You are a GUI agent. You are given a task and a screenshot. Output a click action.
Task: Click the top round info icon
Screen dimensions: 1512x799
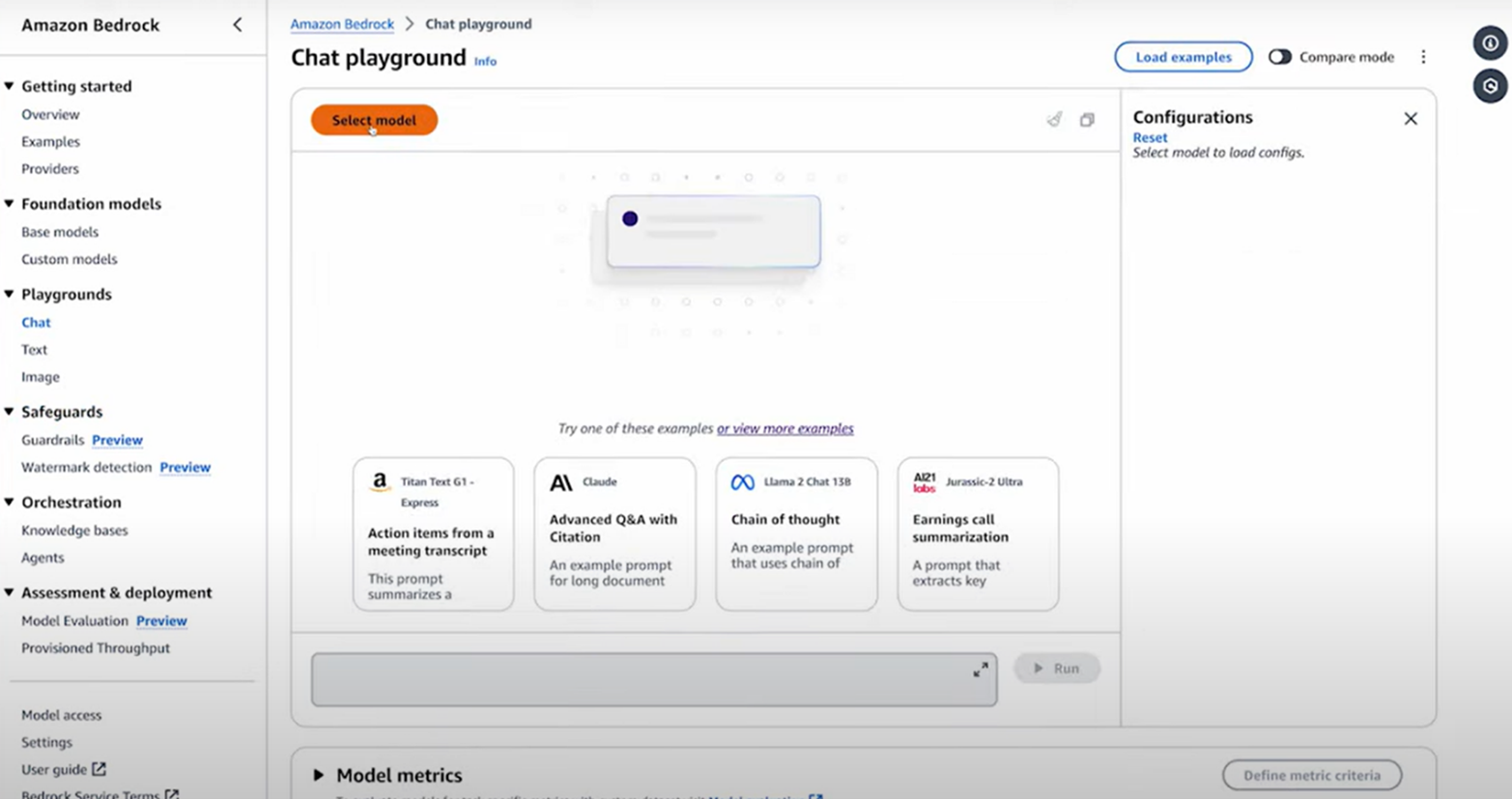click(x=1491, y=43)
